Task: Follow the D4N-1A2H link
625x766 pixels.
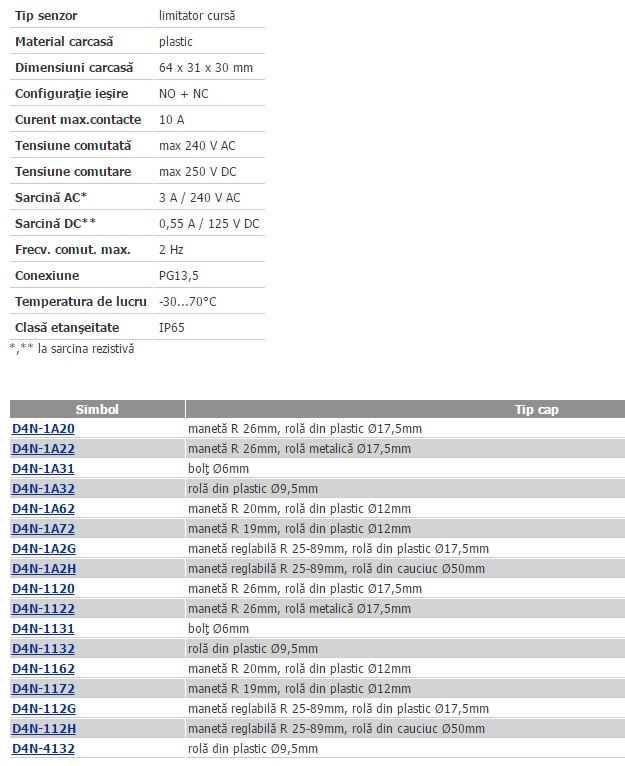Action: [x=44, y=569]
